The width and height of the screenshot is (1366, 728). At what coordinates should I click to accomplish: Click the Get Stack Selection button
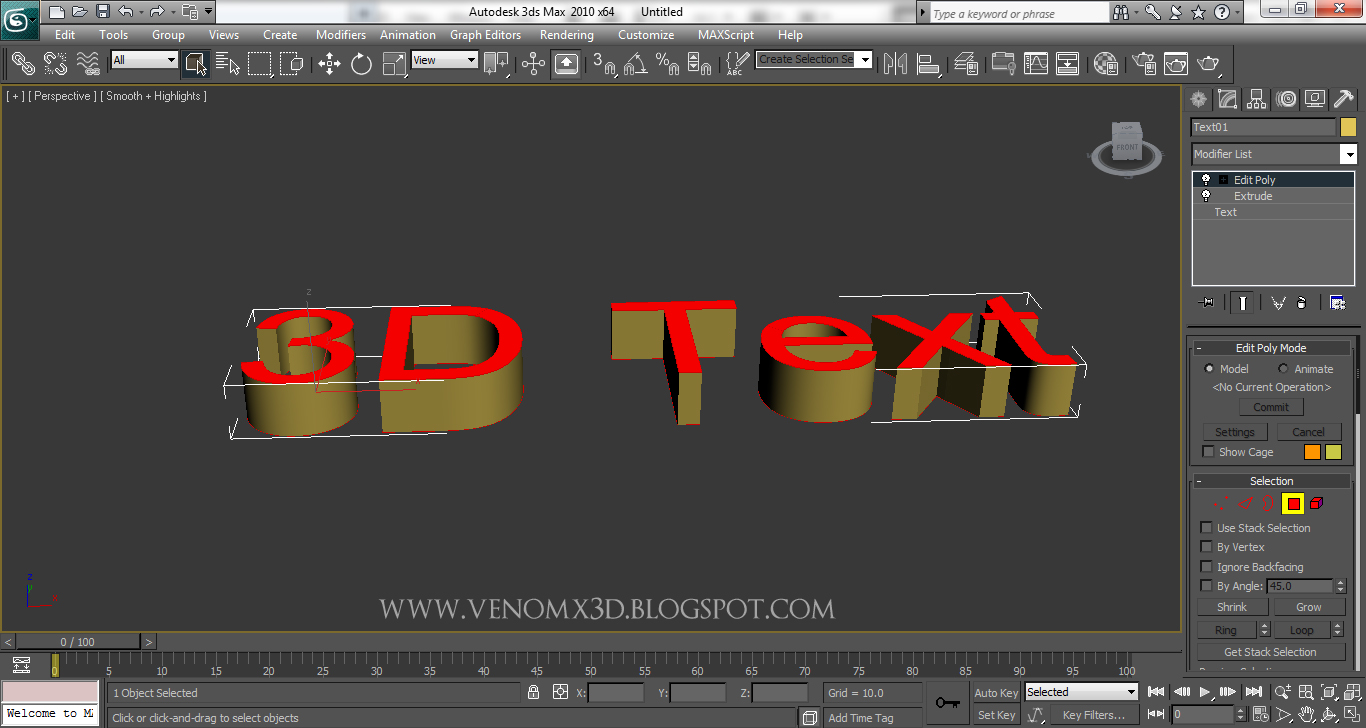1270,651
